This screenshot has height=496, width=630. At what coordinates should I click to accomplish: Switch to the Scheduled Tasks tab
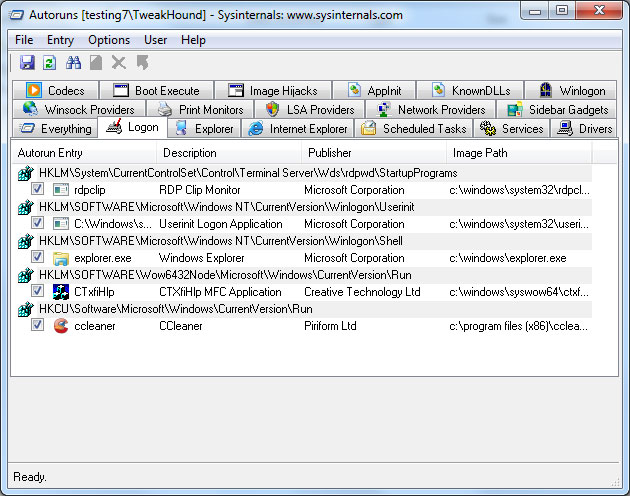pos(414,128)
